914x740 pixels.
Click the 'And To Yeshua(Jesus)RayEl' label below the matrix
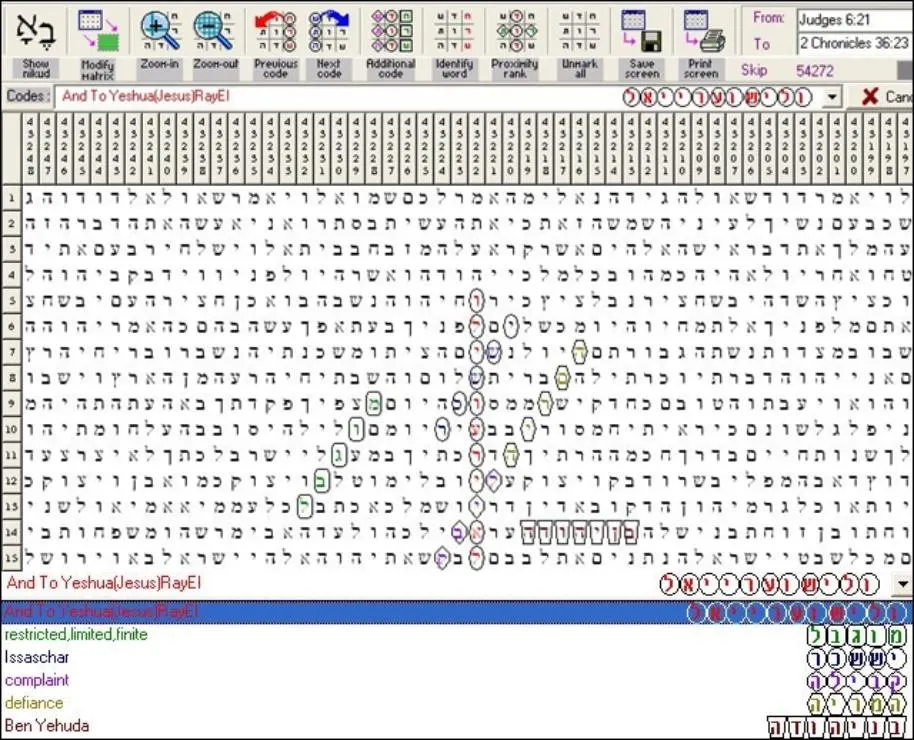[104, 583]
